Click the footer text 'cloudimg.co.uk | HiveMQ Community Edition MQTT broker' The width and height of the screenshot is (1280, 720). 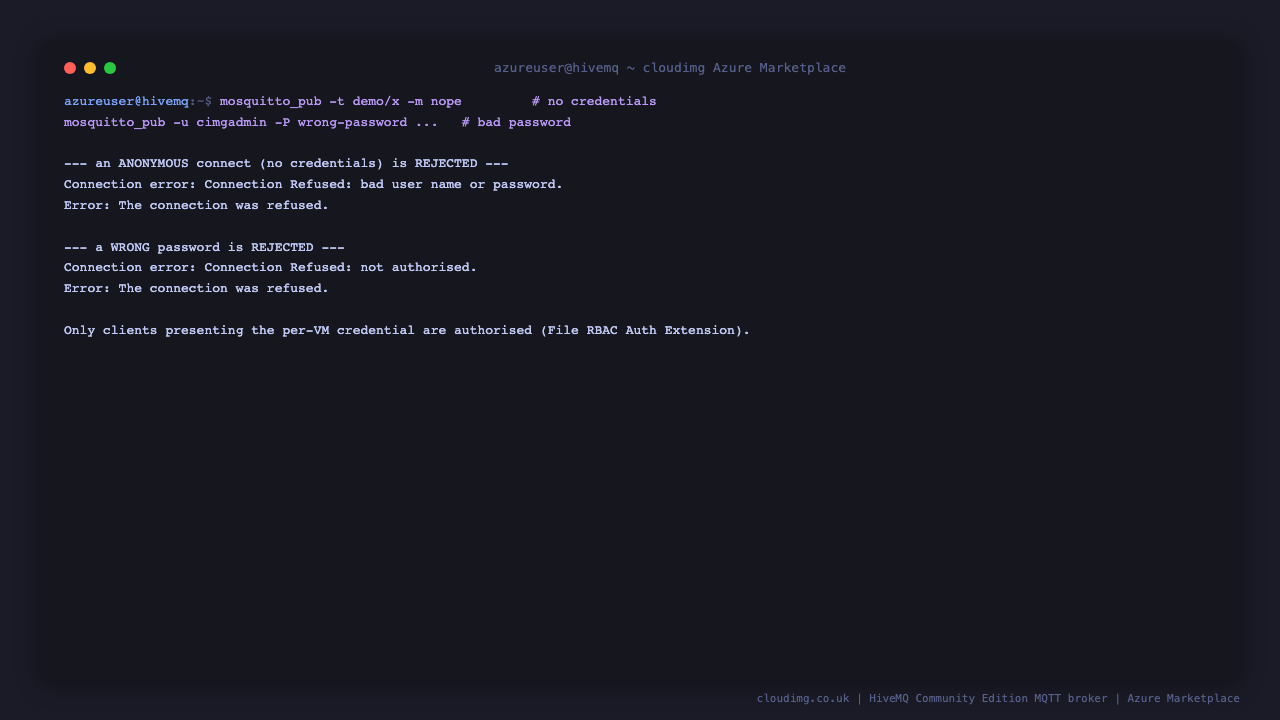point(932,698)
